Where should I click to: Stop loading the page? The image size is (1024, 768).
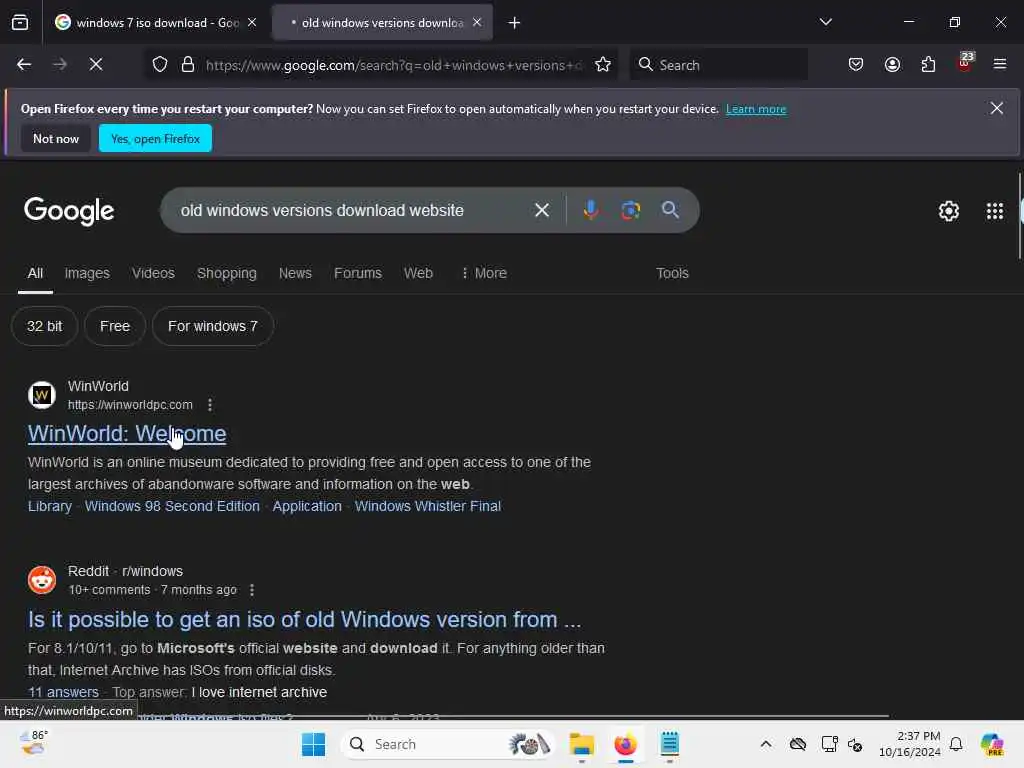[96, 65]
